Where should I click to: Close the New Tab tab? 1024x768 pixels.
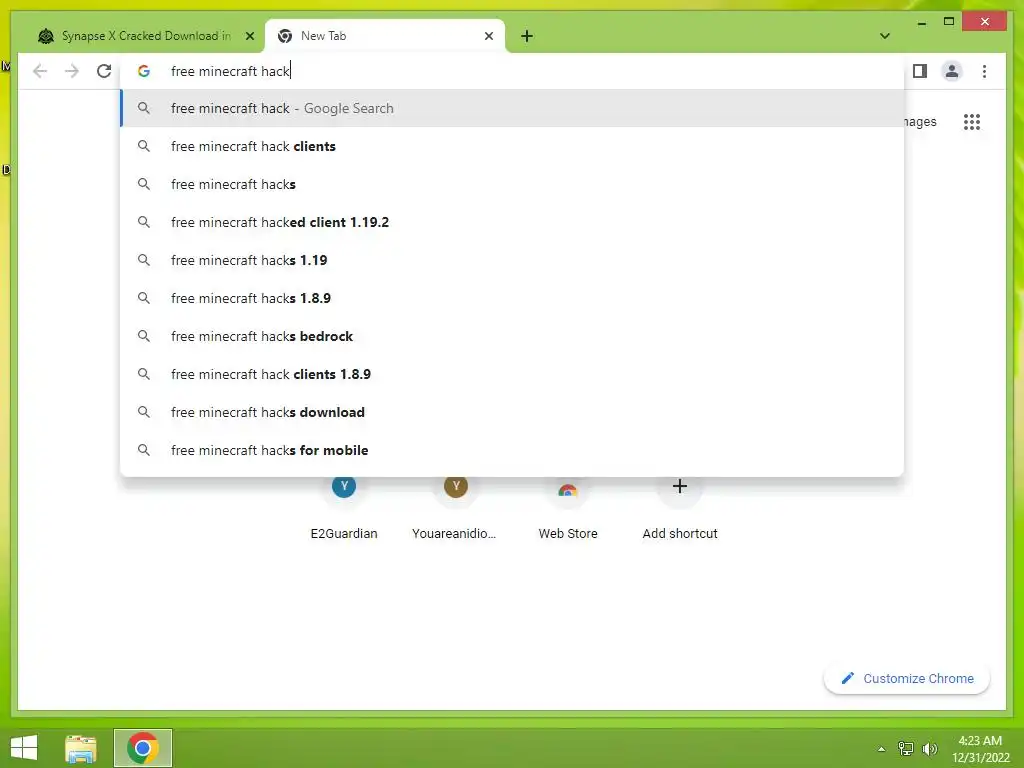pyautogui.click(x=488, y=36)
